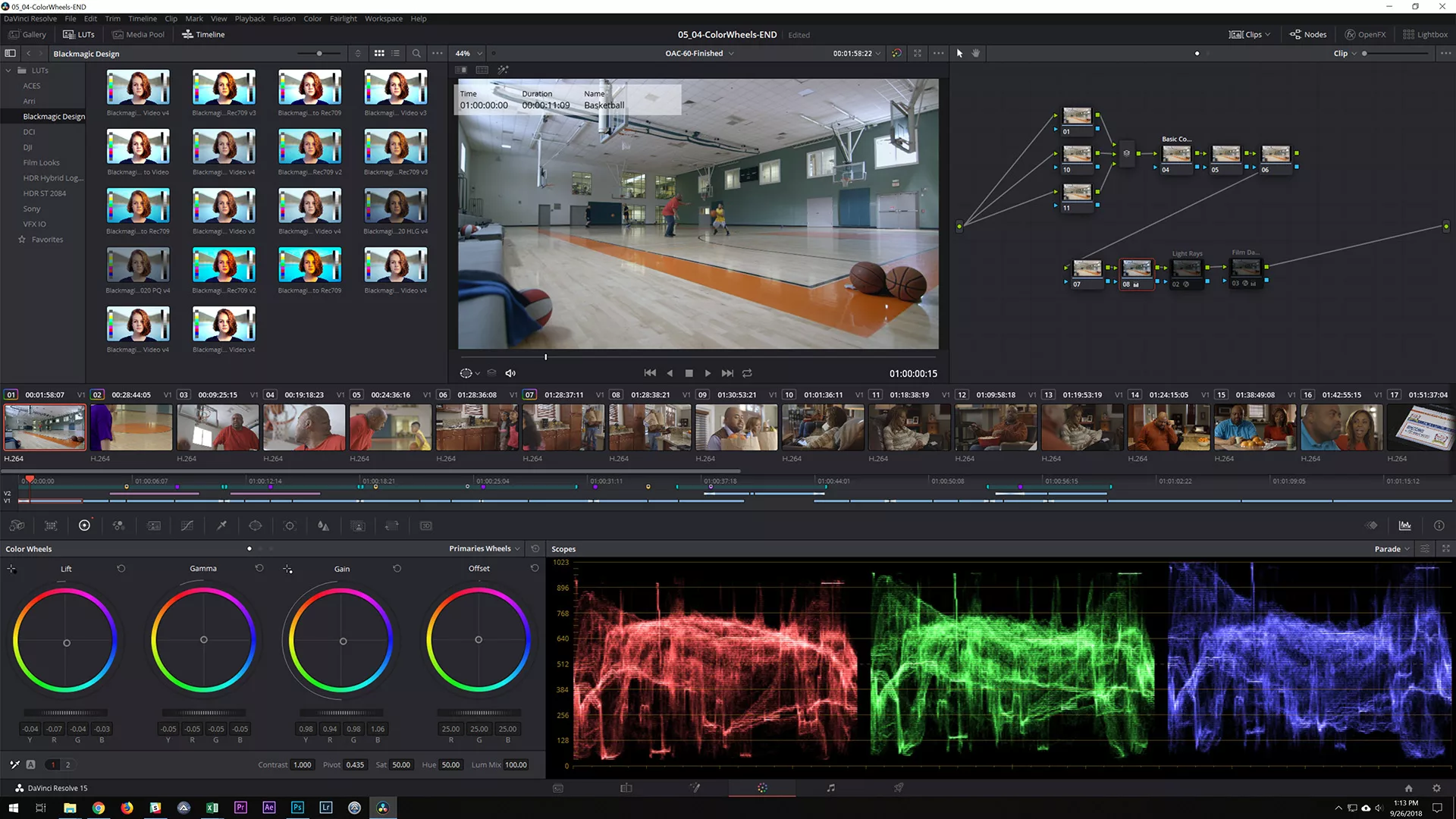Image resolution: width=1456 pixels, height=819 pixels.
Task: Open the Curves palette
Action: [x=187, y=525]
